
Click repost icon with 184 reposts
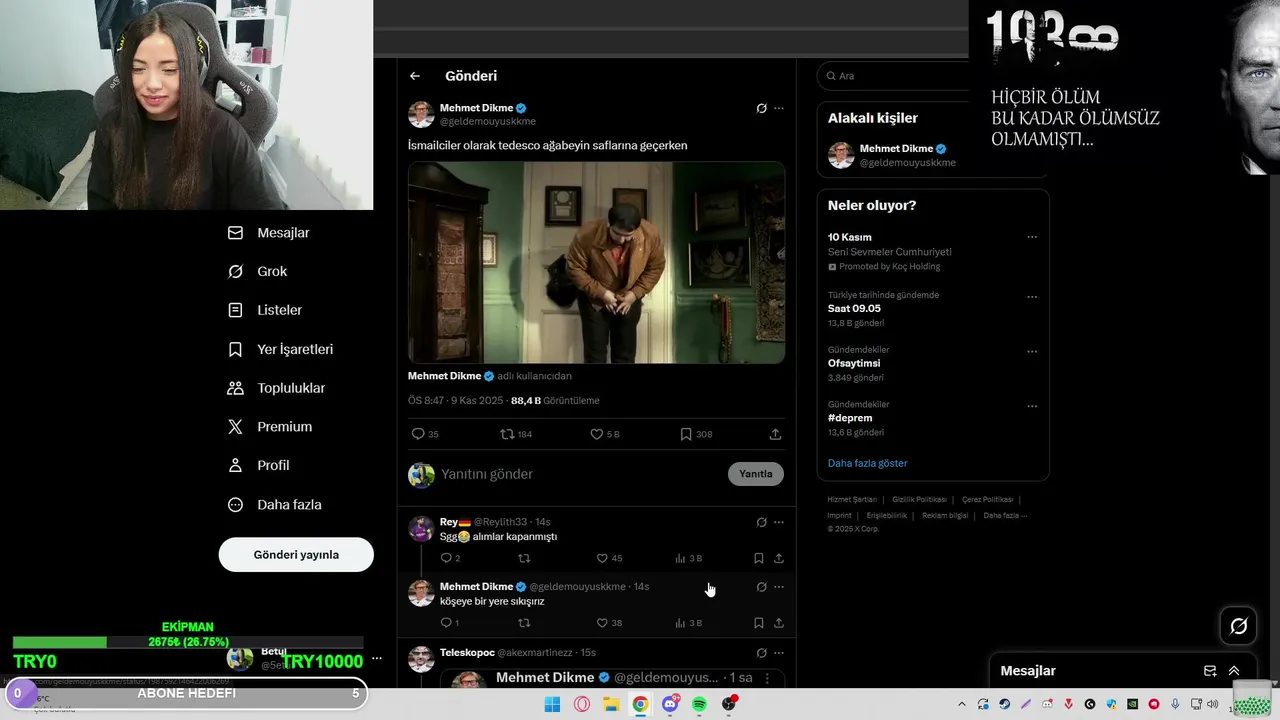pos(516,434)
